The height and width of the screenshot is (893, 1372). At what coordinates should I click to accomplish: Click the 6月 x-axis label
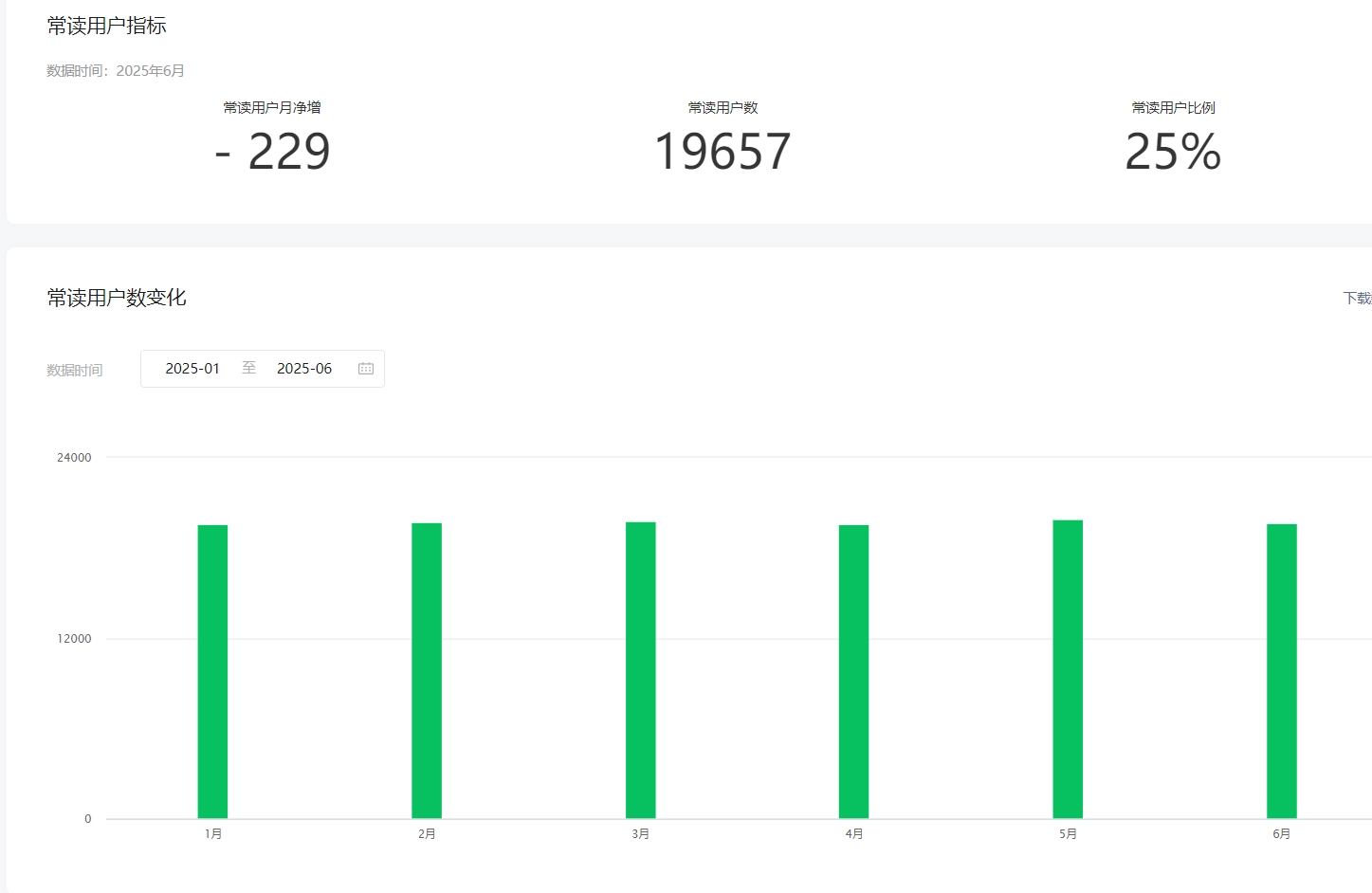click(x=1282, y=833)
